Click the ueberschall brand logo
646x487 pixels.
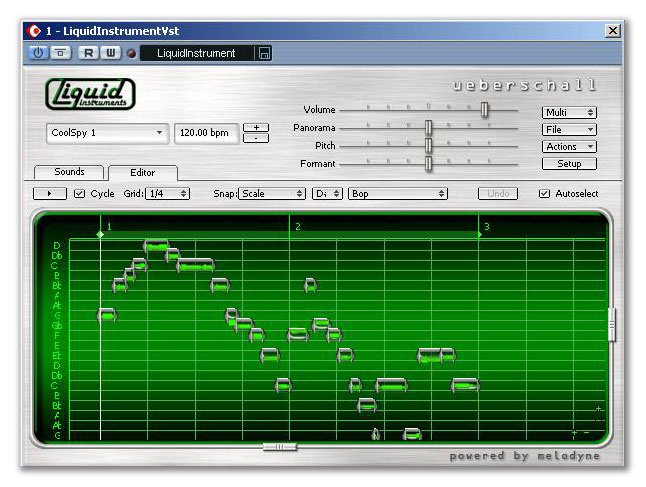pyautogui.click(x=524, y=85)
